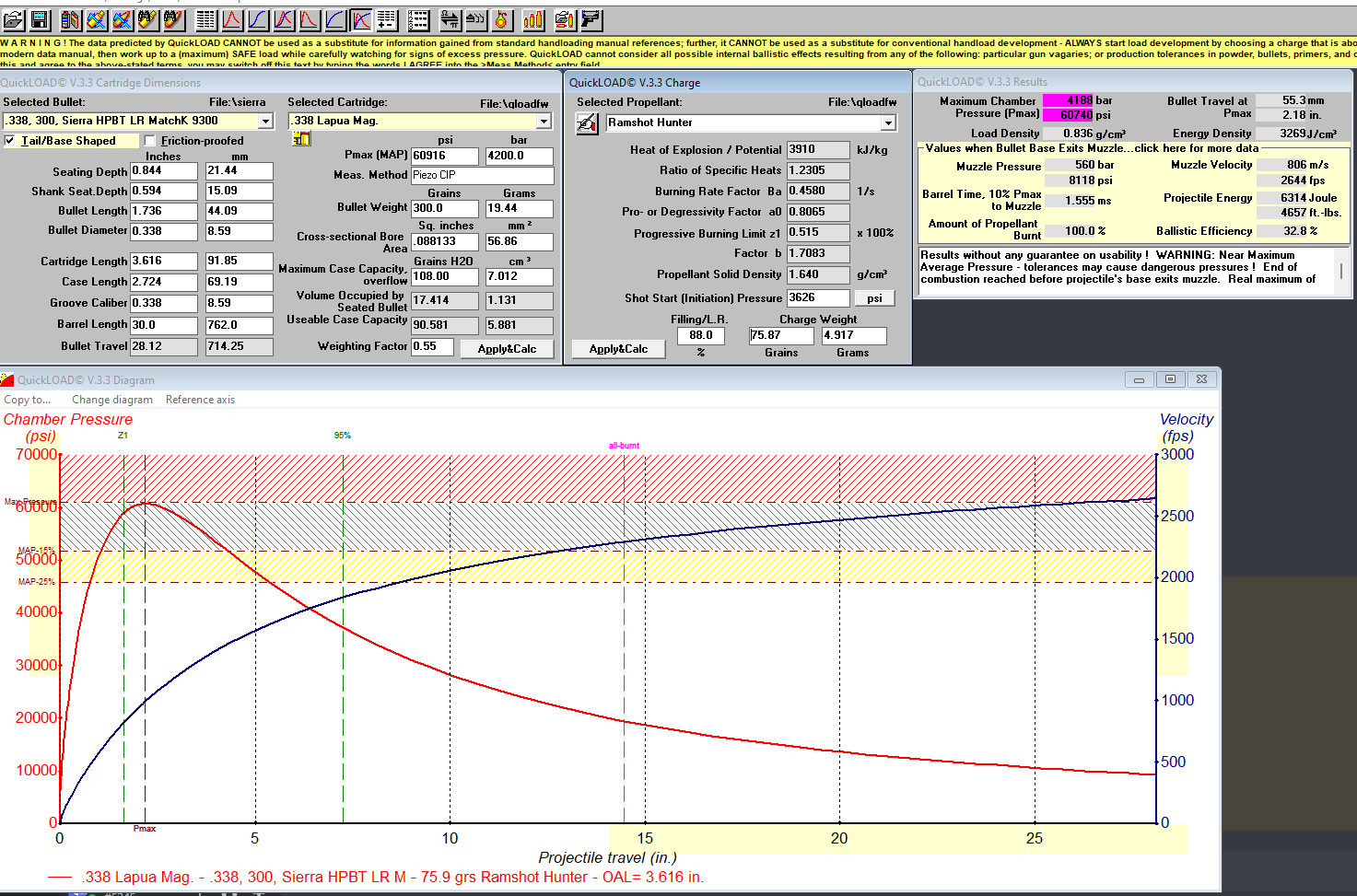Click the Bullet Weight grains field
Screen dimensions: 1357x896
click(x=445, y=209)
